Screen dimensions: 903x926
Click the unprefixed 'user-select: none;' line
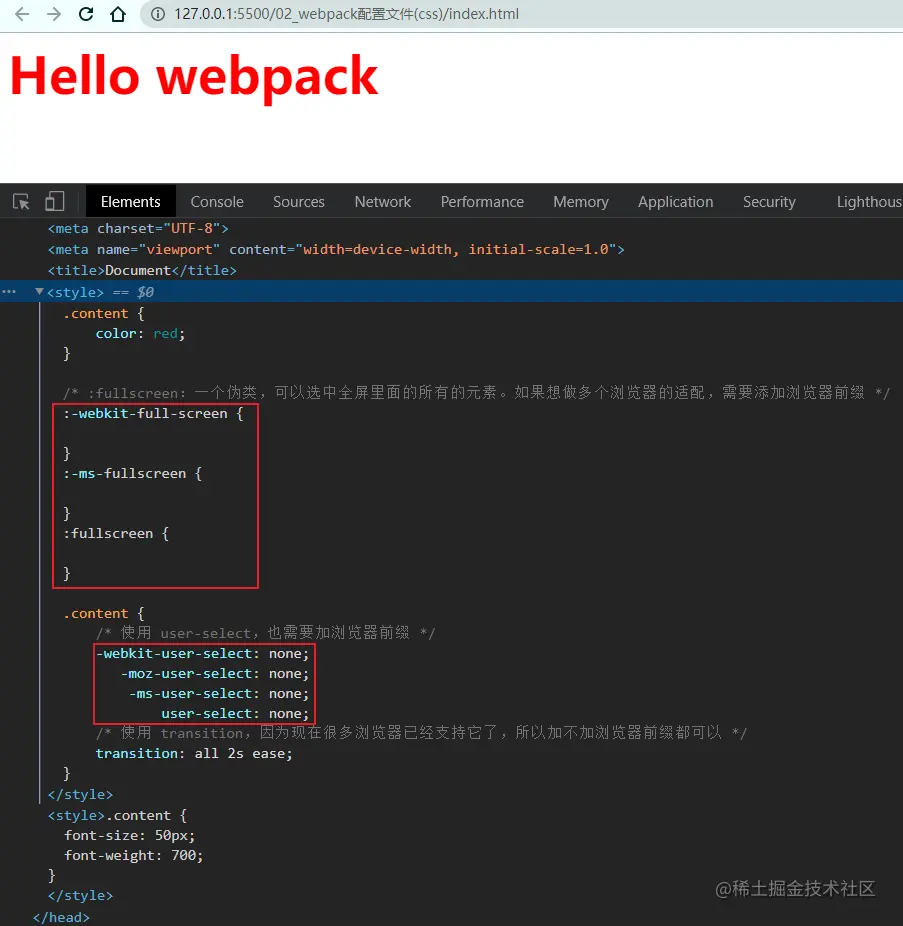235,714
